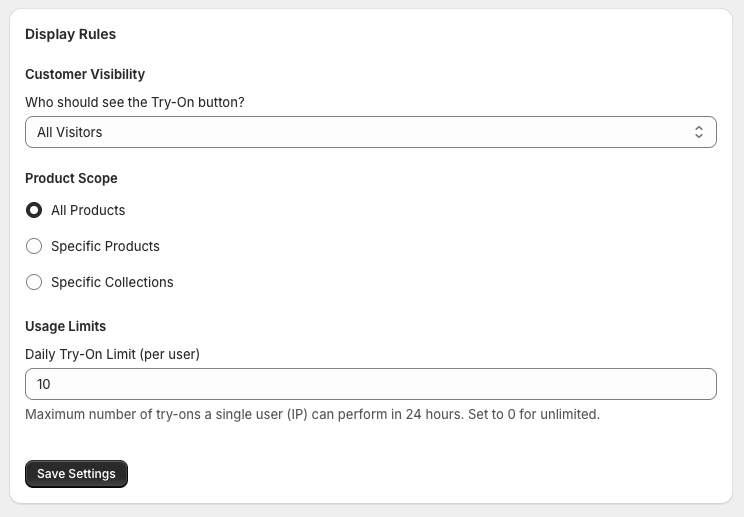Click the Save Settings button
The image size is (744, 517).
tap(76, 474)
